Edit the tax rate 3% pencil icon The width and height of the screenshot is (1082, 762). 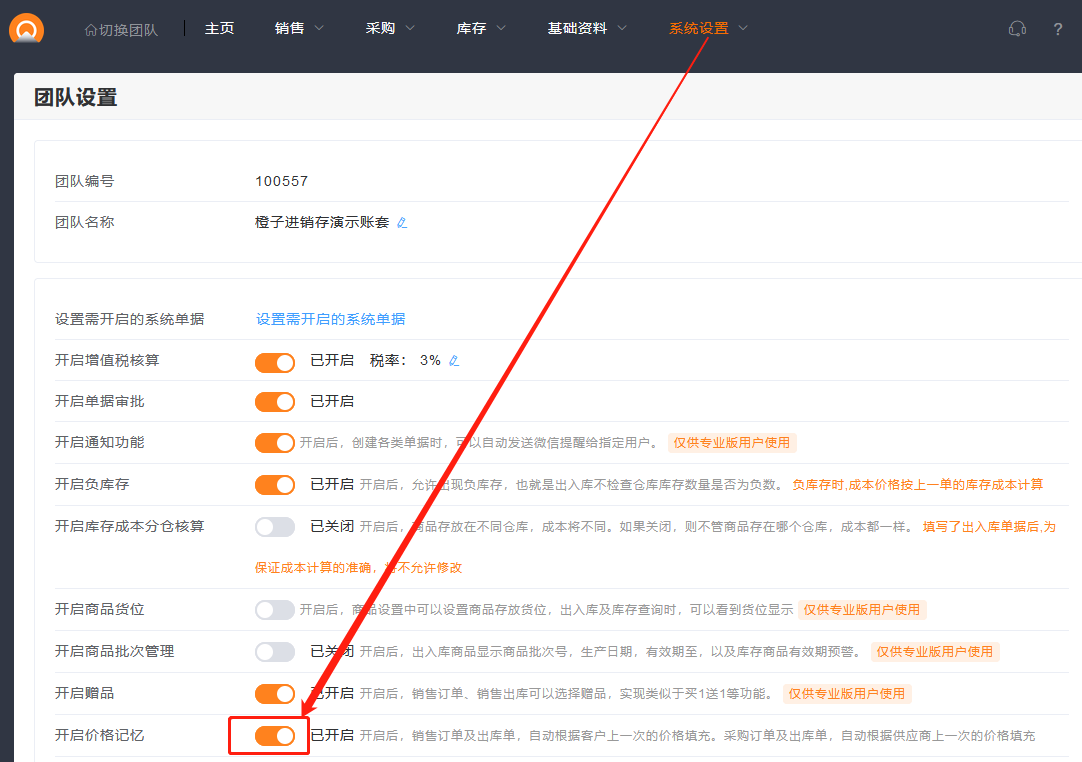tap(454, 361)
